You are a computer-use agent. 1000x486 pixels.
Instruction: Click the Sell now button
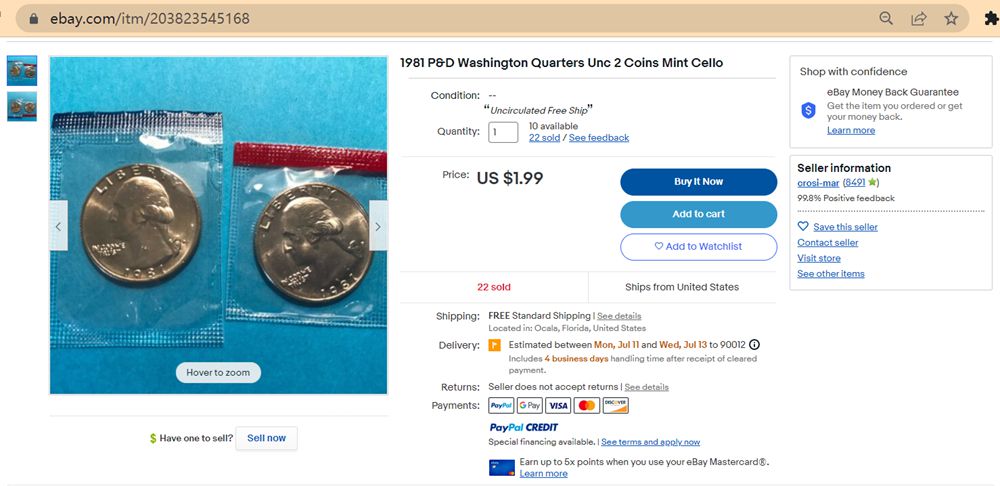pyautogui.click(x=266, y=438)
